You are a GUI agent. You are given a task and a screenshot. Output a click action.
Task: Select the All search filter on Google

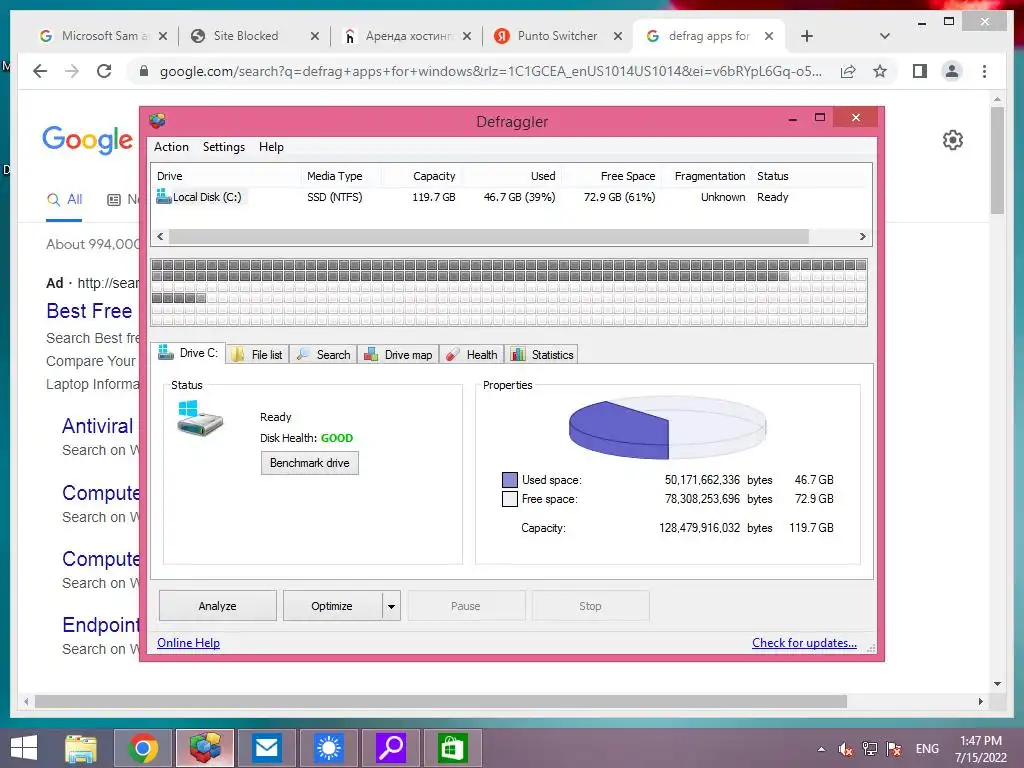[64, 200]
